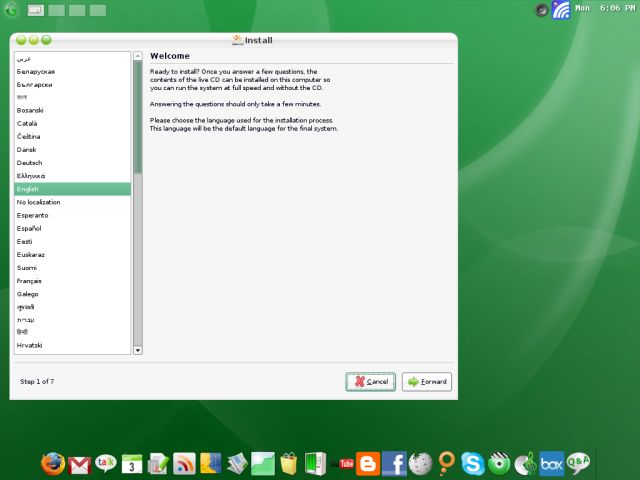The height and width of the screenshot is (480, 640).
Task: Open the green media player icon
Action: (499, 464)
